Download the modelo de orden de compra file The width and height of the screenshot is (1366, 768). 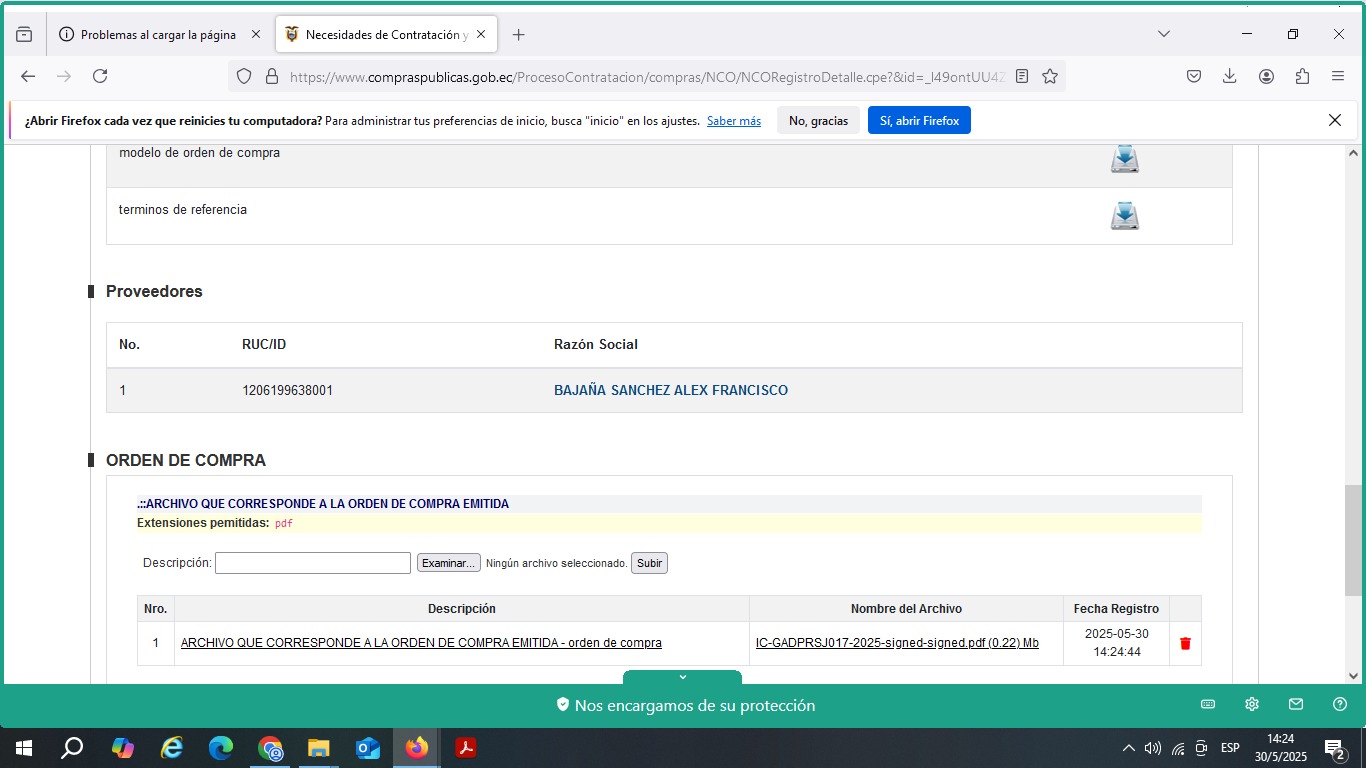point(1124,159)
